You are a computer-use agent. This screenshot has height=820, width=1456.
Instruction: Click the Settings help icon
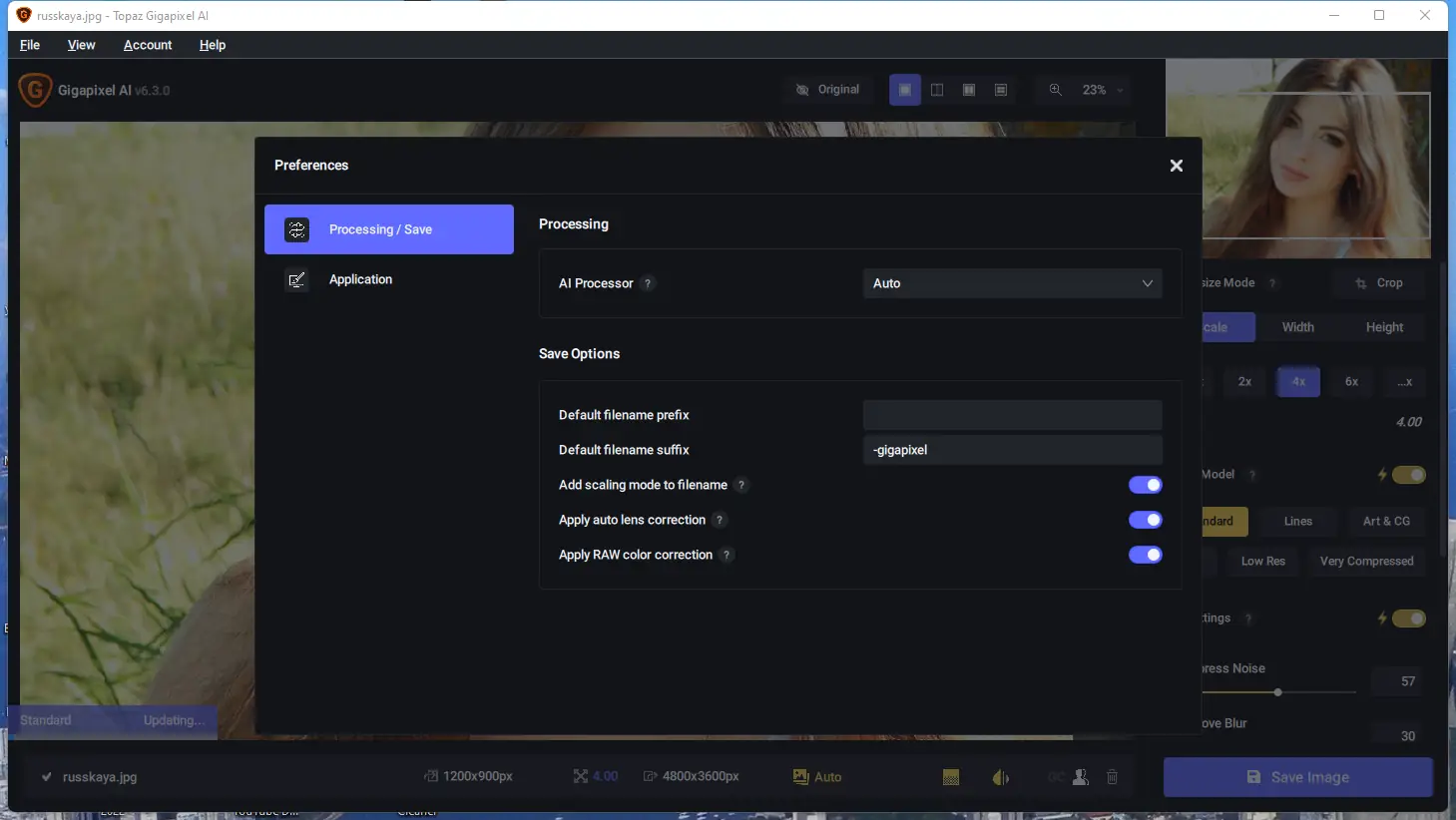pyautogui.click(x=1248, y=618)
